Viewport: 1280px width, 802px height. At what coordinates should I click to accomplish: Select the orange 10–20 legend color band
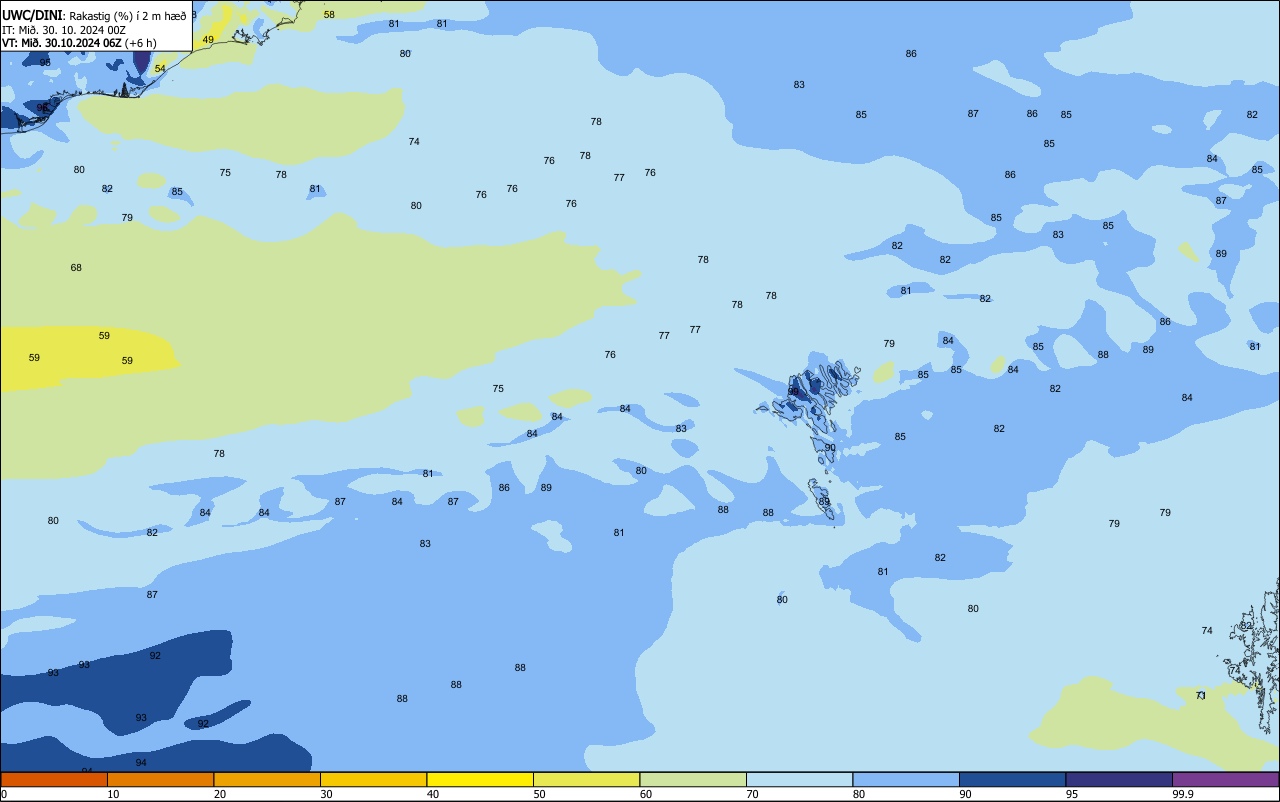pos(160,779)
